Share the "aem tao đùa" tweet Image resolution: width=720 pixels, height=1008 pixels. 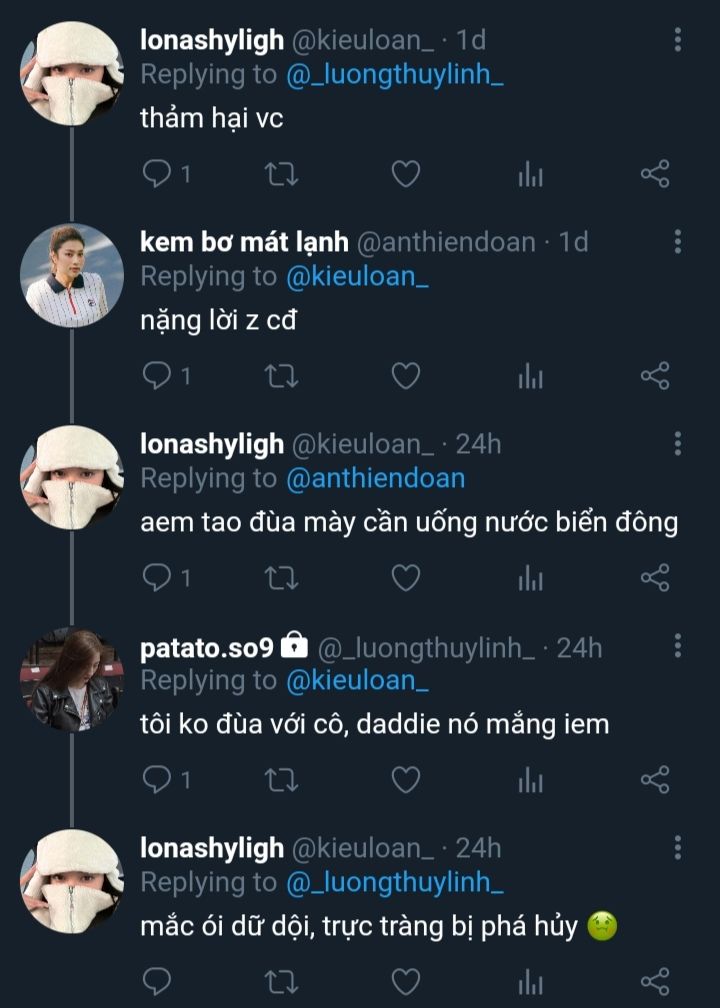tap(654, 577)
